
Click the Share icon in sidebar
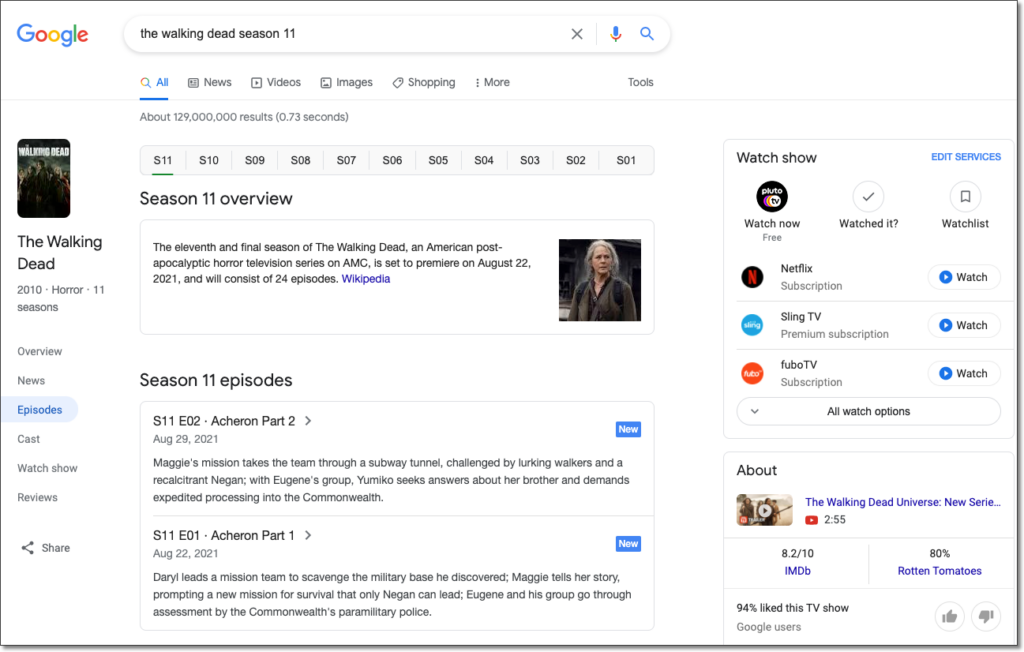click(x=27, y=547)
